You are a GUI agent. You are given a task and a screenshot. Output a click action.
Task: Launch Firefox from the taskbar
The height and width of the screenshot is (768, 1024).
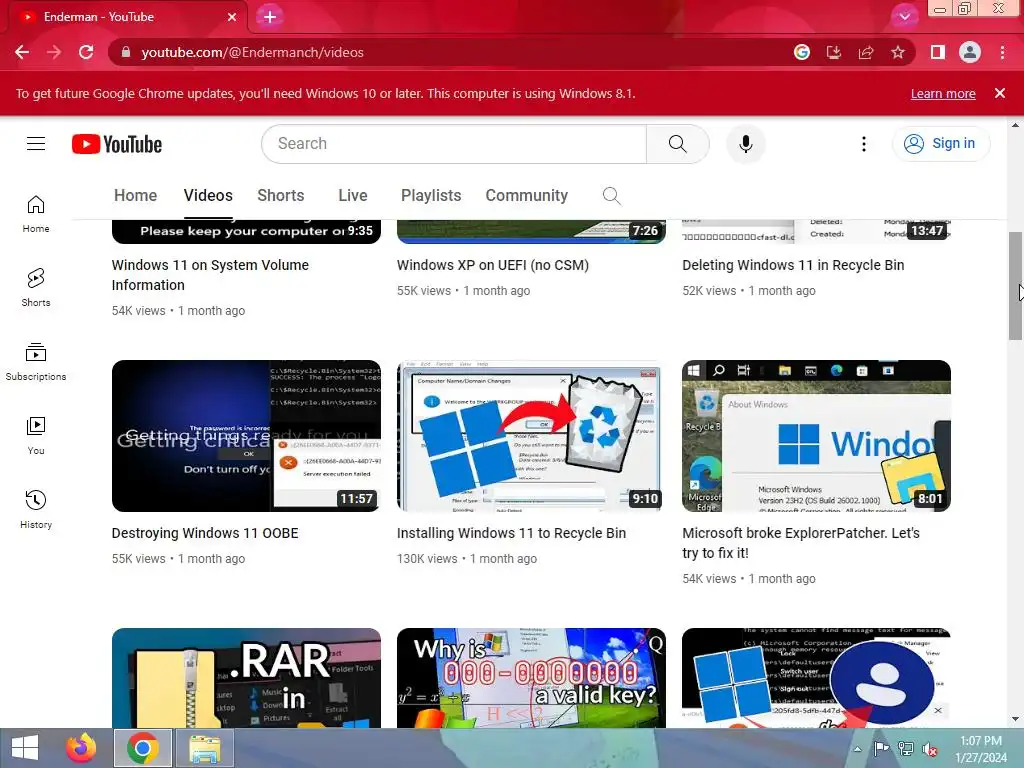click(x=81, y=748)
